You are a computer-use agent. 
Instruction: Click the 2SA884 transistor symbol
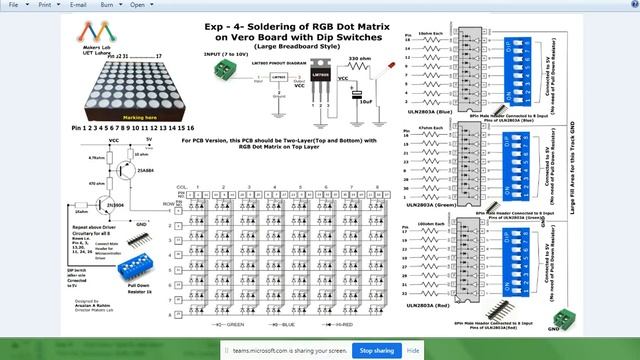(x=127, y=171)
